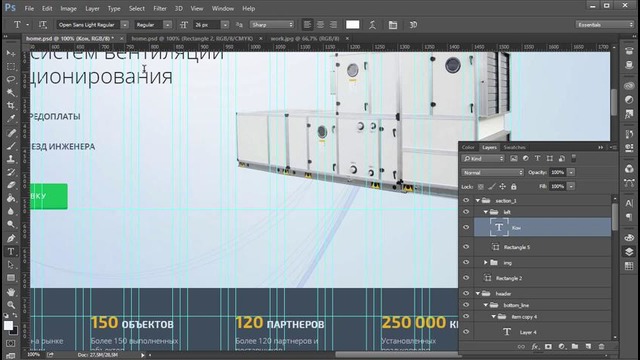Switch to the work.jpg document tab
640x360 pixels.
[x=305, y=38]
